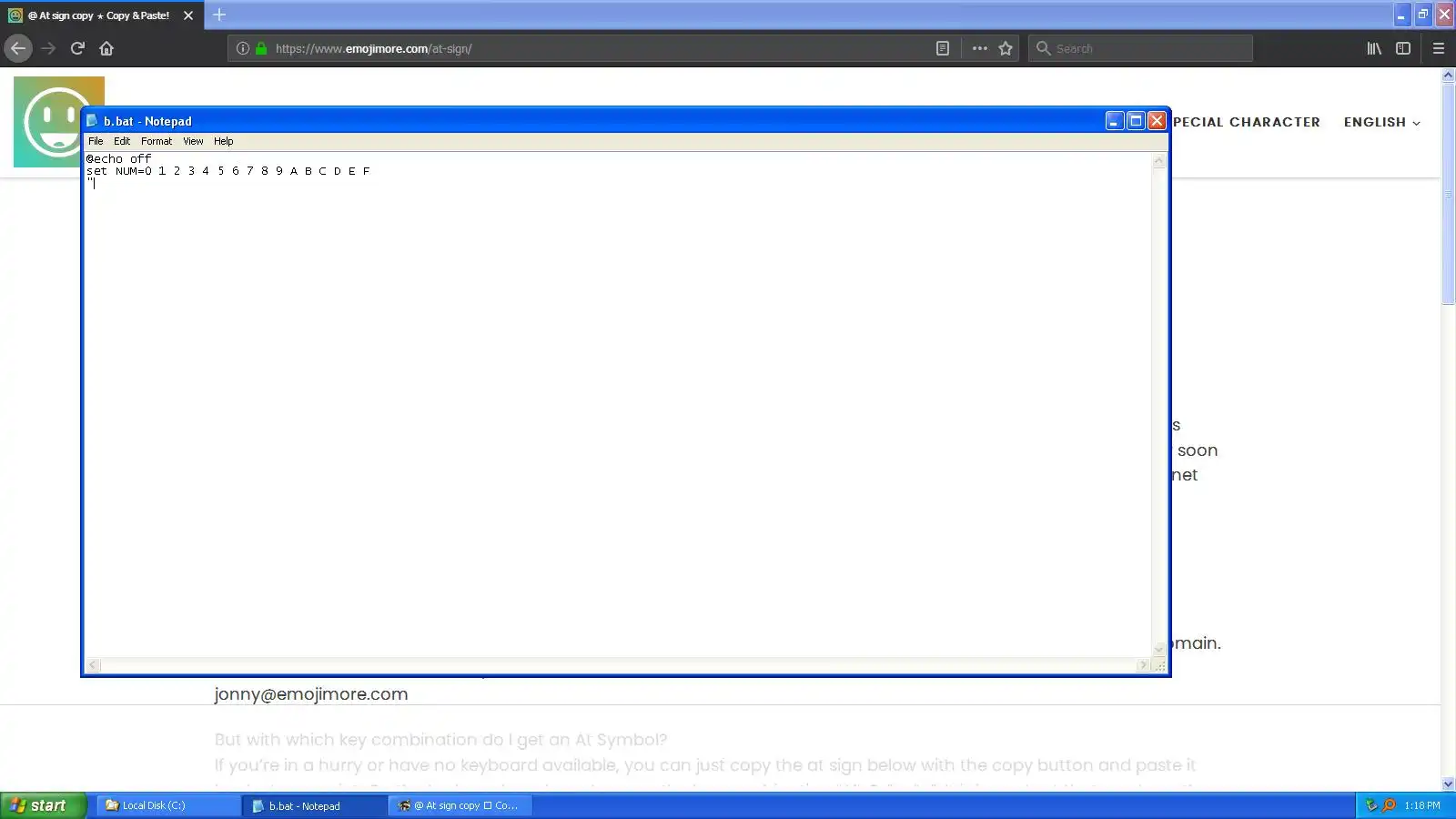Toggle reader view in address bar
The image size is (1456, 819).
point(943,48)
